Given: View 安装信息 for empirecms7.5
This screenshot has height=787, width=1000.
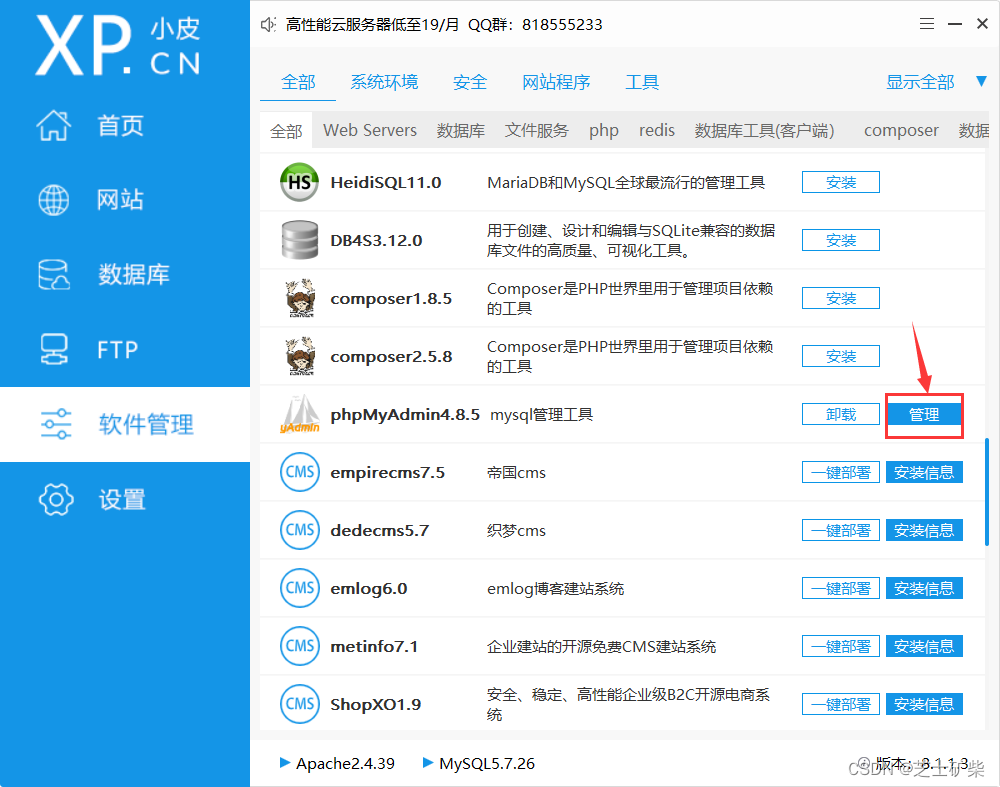Looking at the screenshot, I should click(x=924, y=473).
